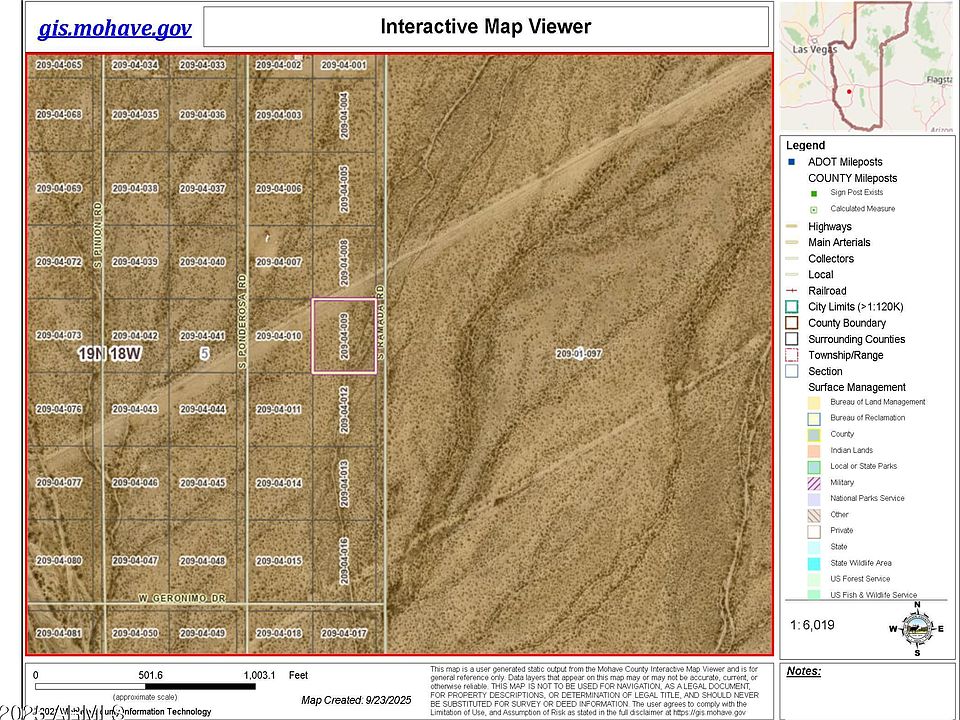Select highlighted parcel 209-04-009
Viewport: 960px width, 720px height.
[344, 336]
